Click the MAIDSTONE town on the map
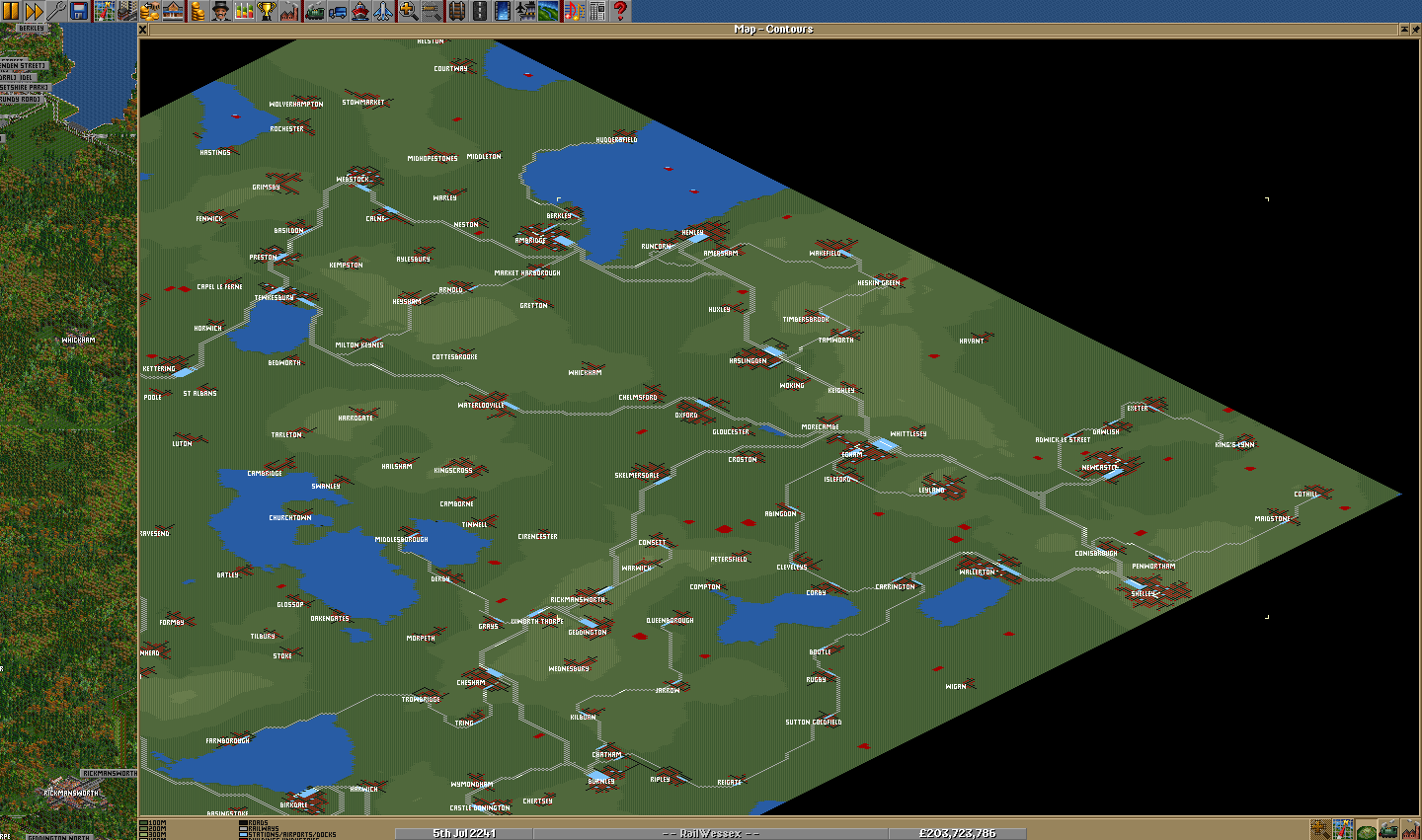Screen dimensions: 1422x840 (x=1272, y=518)
